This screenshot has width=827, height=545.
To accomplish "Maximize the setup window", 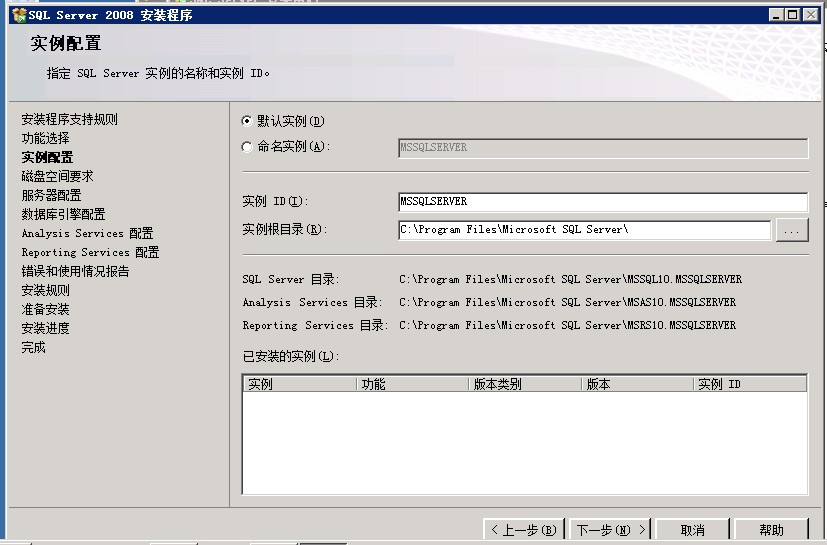I will (x=793, y=15).
